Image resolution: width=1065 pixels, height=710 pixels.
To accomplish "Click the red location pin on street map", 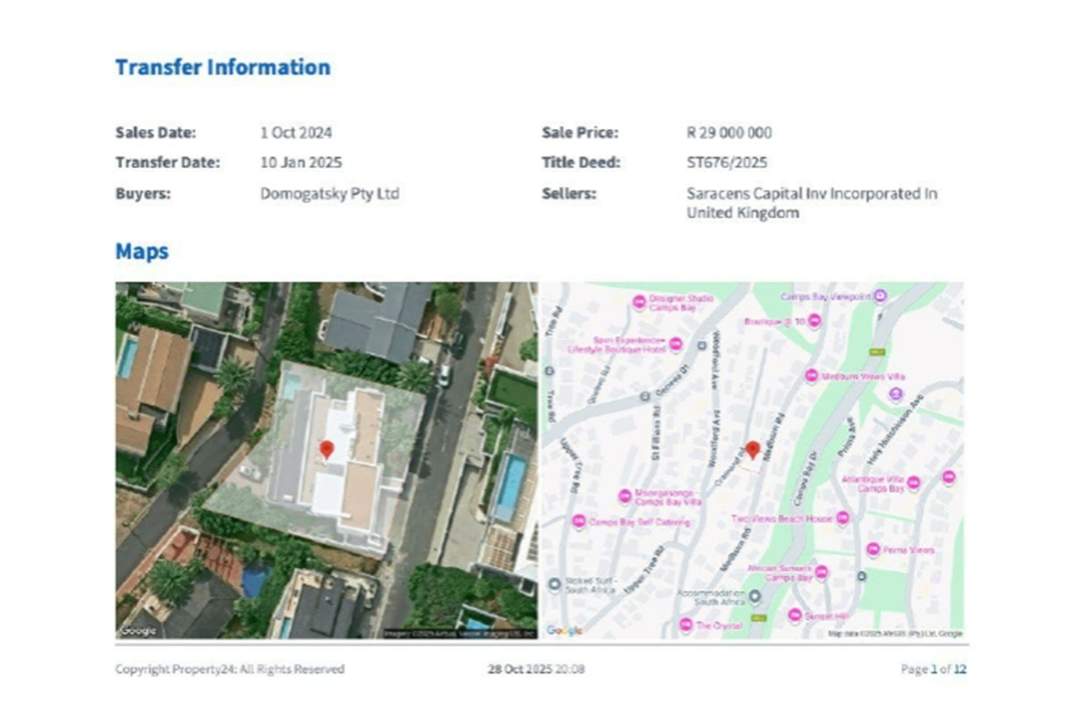I will pos(752,450).
